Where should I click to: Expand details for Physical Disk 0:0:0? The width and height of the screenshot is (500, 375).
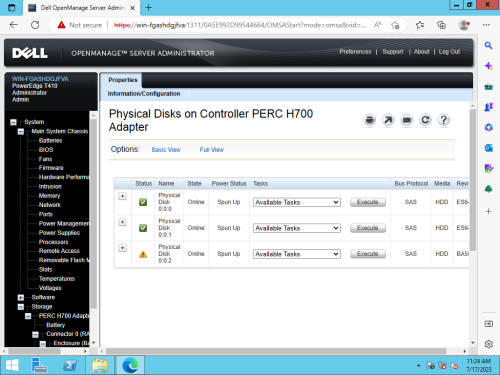[x=123, y=196]
